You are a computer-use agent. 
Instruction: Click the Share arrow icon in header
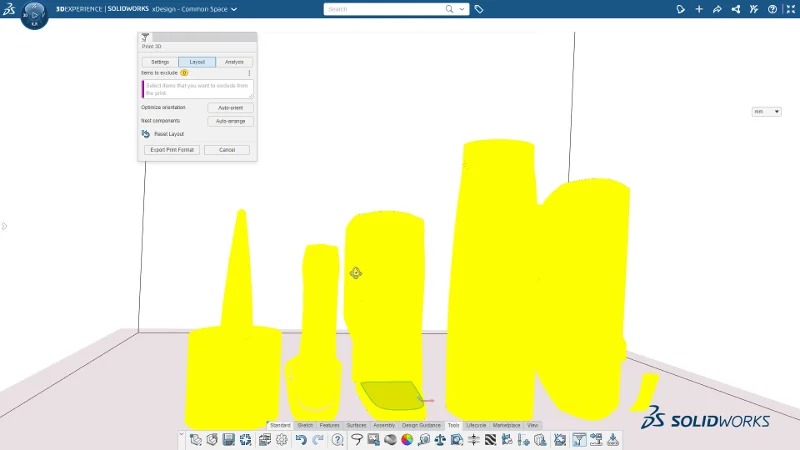coord(717,9)
